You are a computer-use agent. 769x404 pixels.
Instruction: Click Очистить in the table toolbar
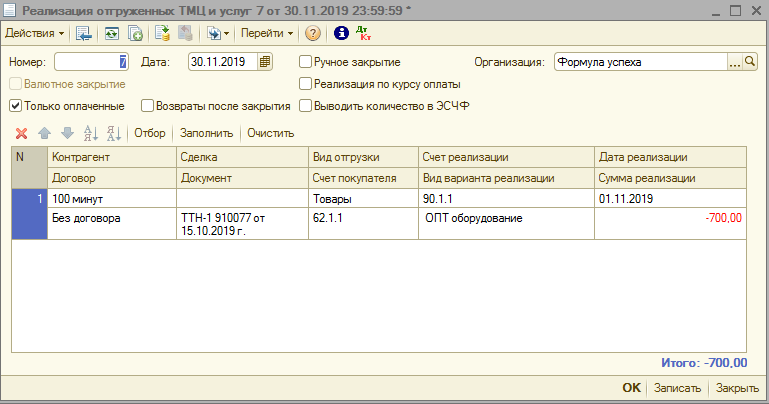pyautogui.click(x=270, y=133)
